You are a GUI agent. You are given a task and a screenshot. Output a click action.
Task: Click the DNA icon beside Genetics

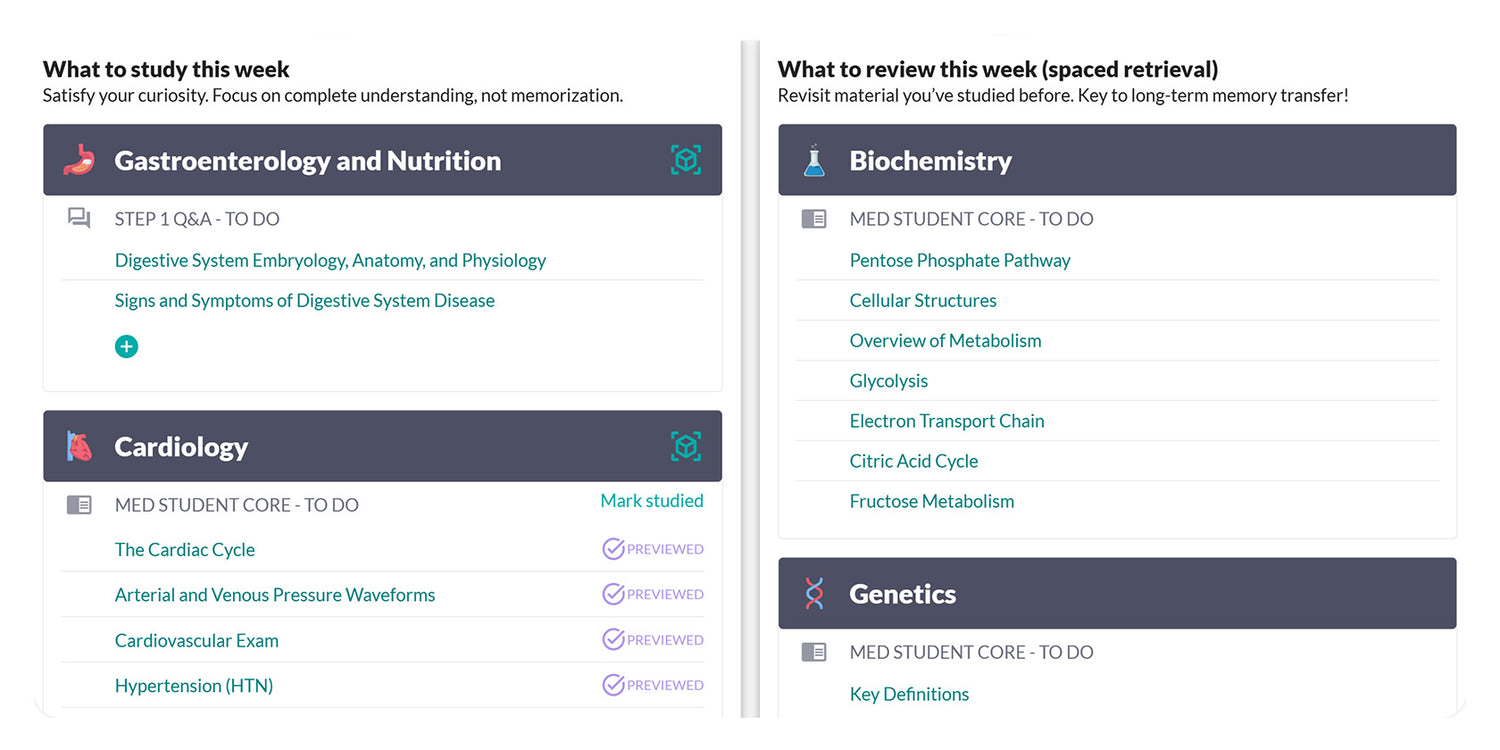coord(814,594)
